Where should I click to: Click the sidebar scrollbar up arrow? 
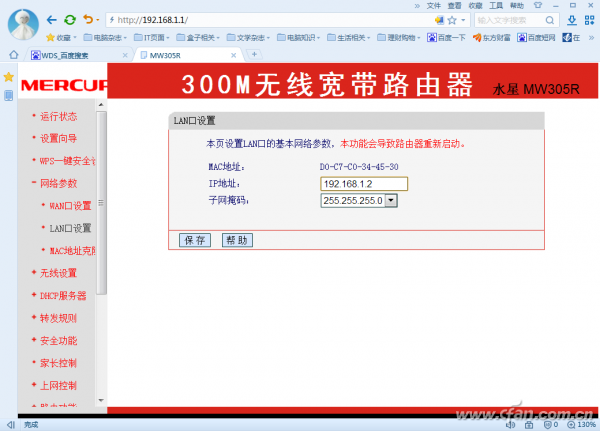click(x=101, y=104)
